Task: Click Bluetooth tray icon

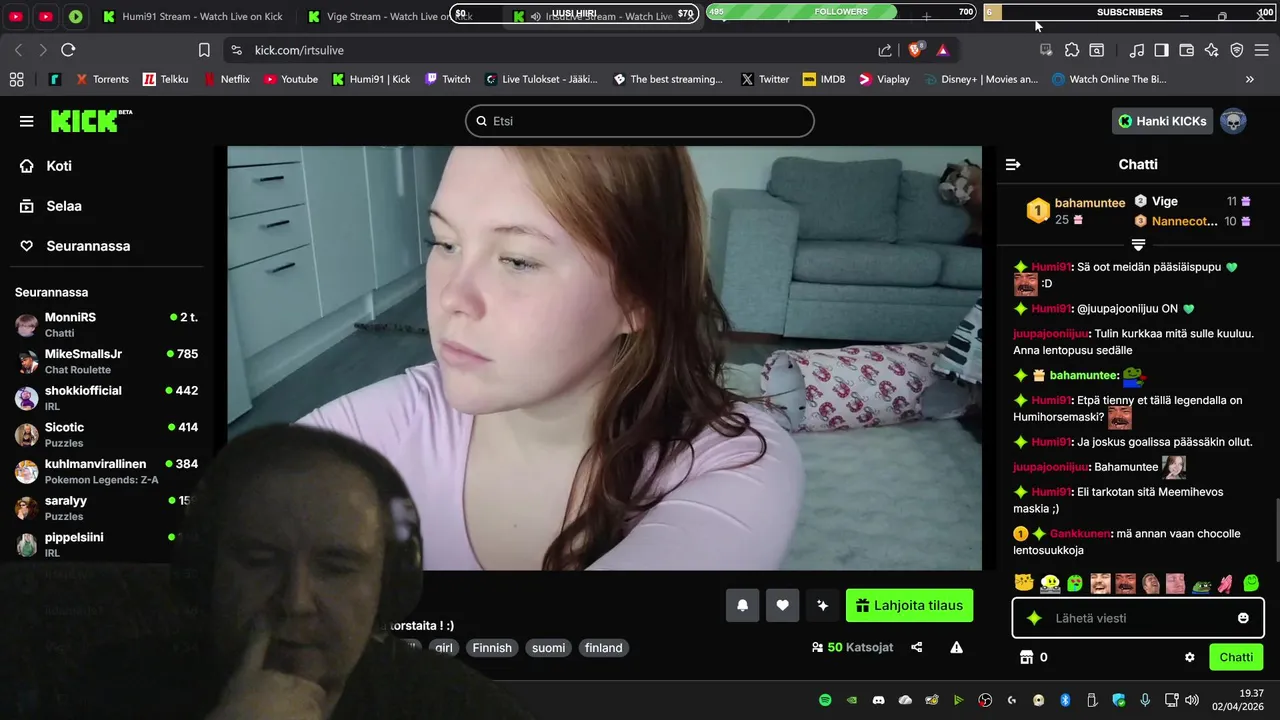Action: coord(1065,700)
